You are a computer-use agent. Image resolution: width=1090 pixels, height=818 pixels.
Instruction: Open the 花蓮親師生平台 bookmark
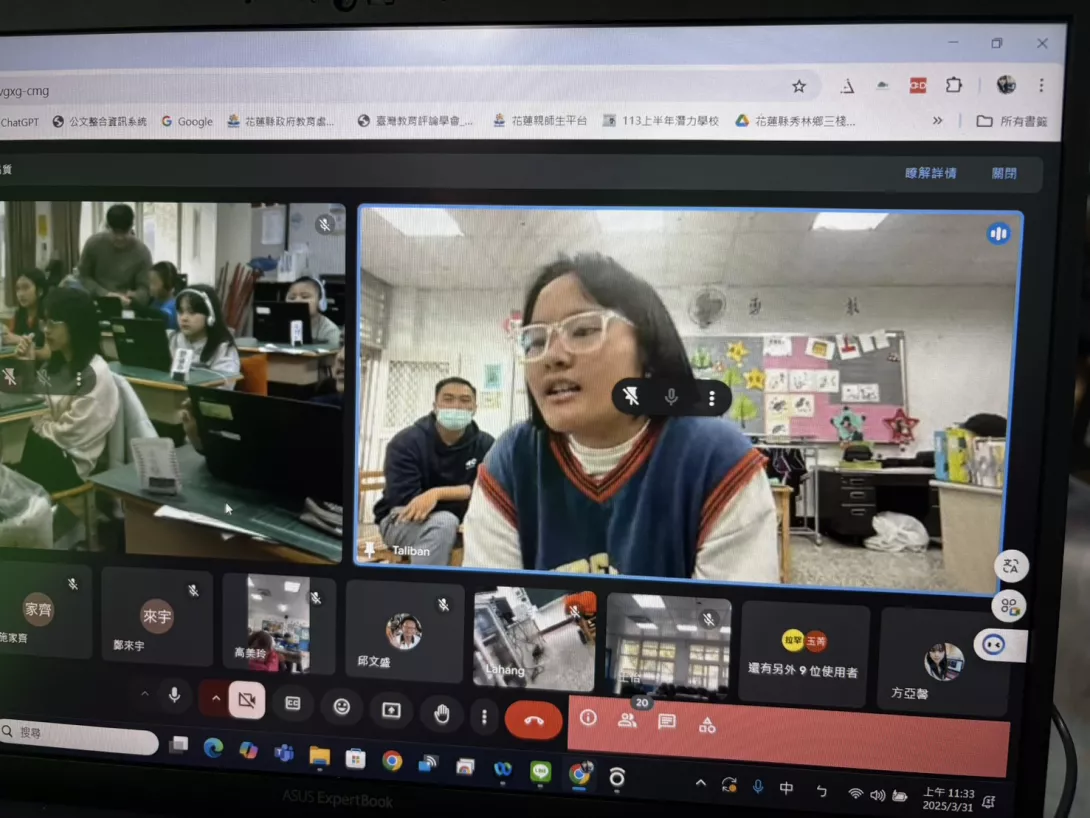point(539,120)
